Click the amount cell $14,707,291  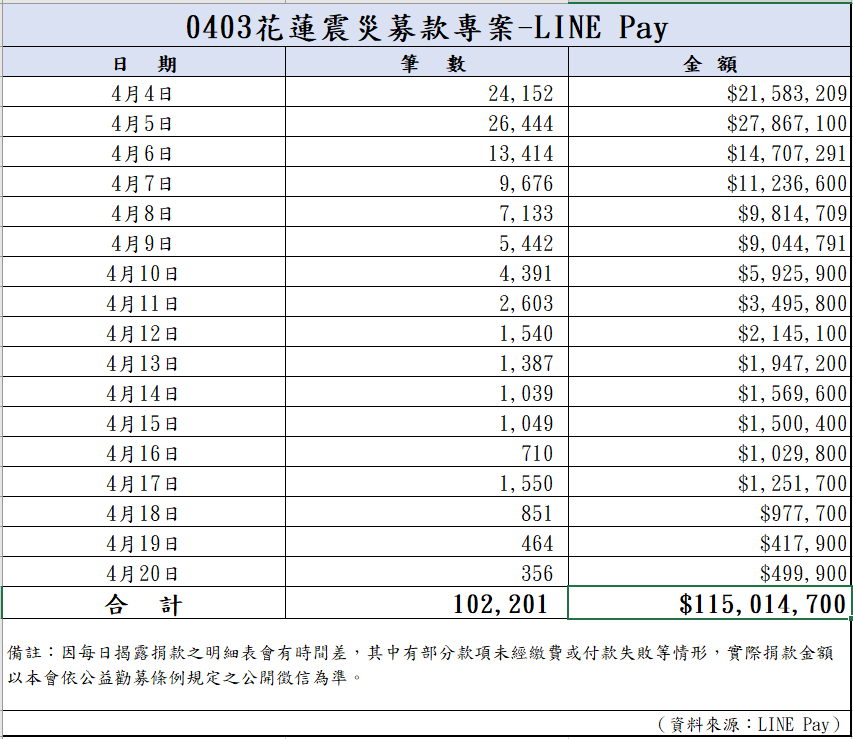tap(710, 152)
